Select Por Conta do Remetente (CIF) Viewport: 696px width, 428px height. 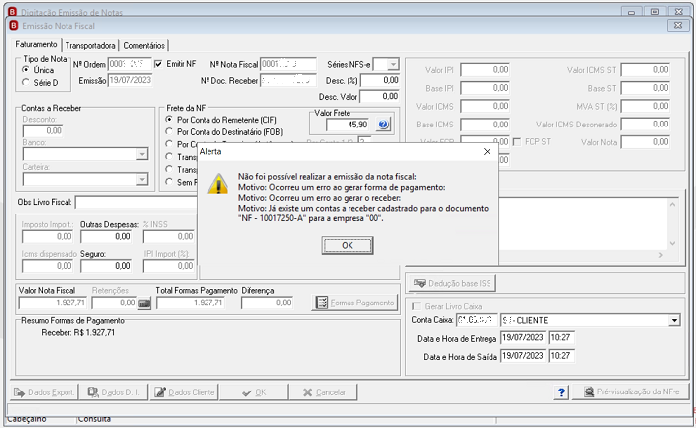(x=169, y=120)
